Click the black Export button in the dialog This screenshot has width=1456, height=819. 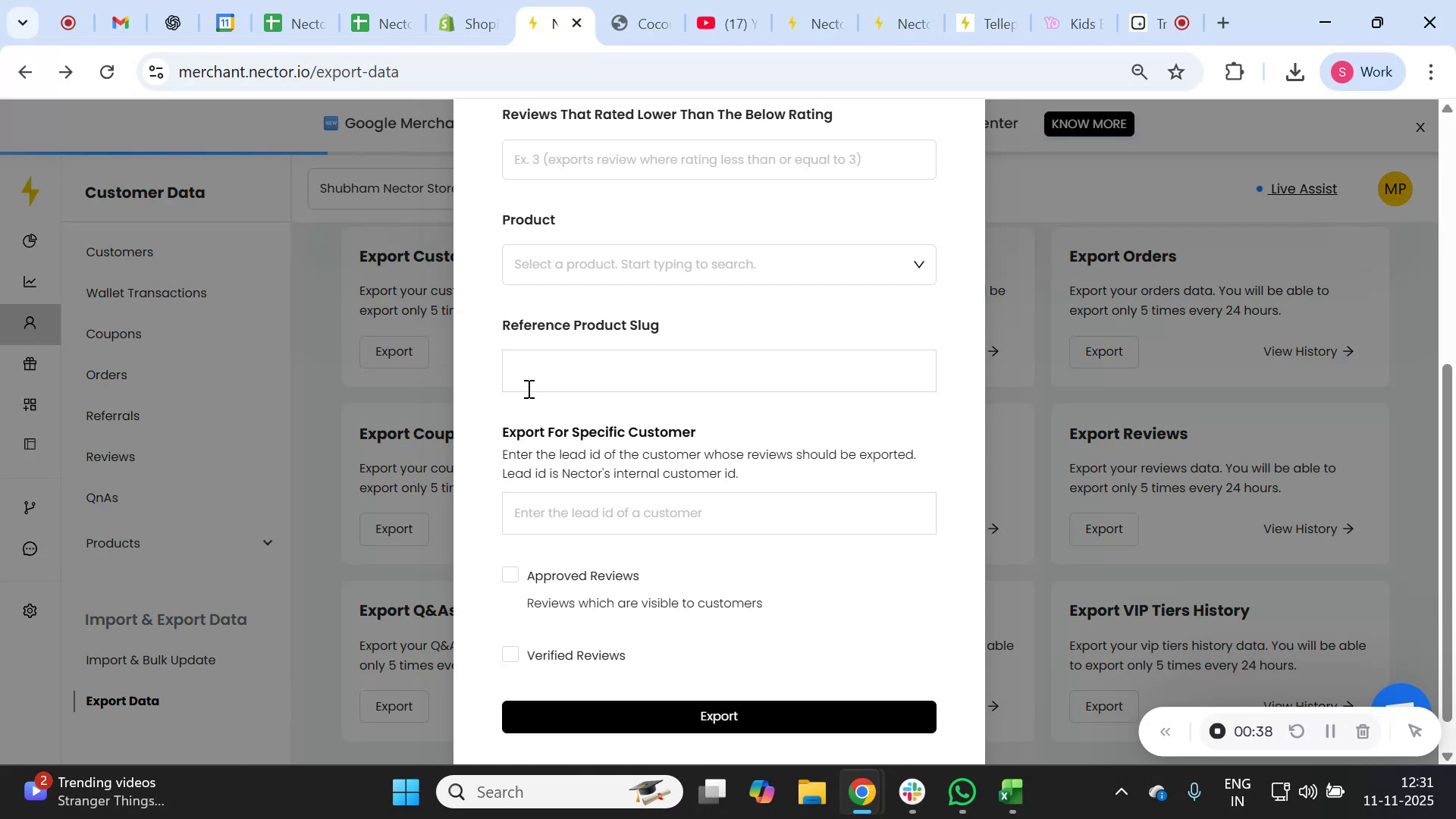[718, 716]
